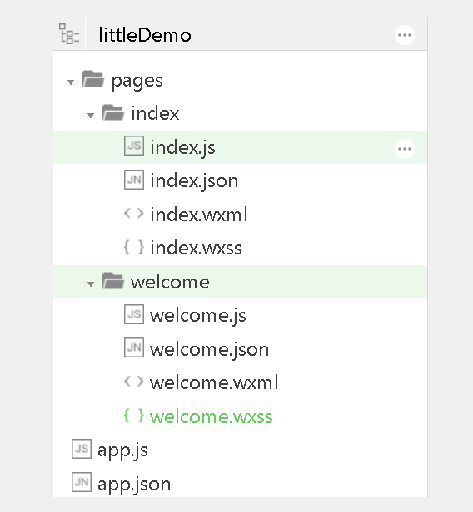Open the app.json file
The width and height of the screenshot is (473, 512).
pyautogui.click(x=134, y=484)
